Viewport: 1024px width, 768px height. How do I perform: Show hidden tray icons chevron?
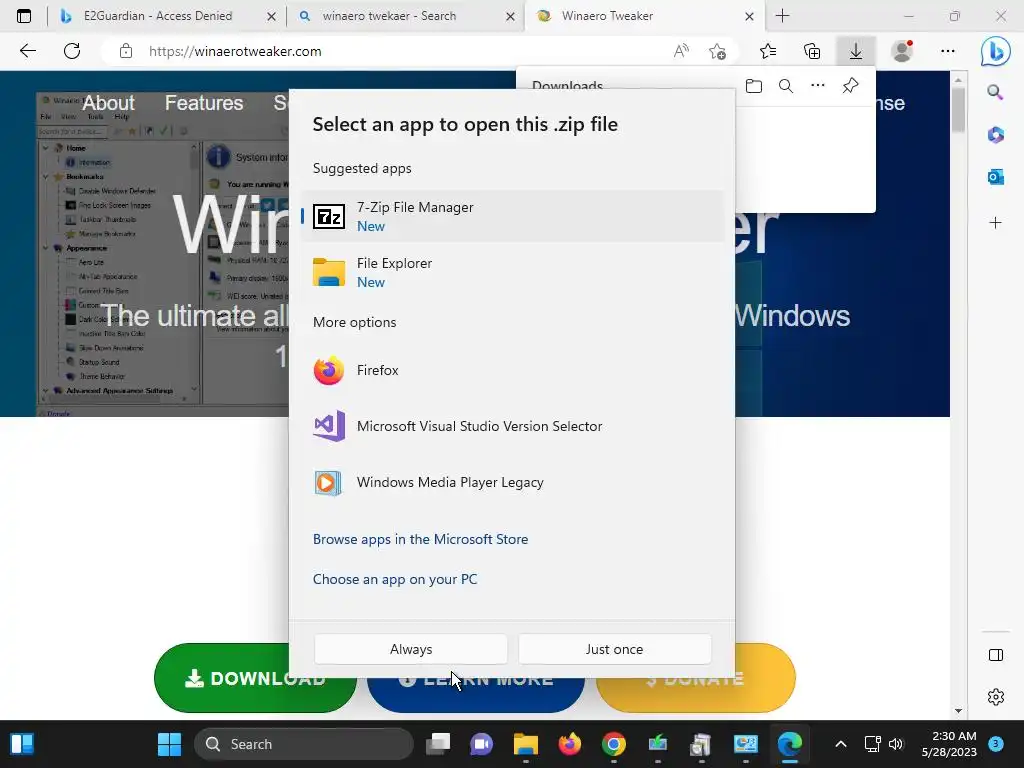coord(840,744)
